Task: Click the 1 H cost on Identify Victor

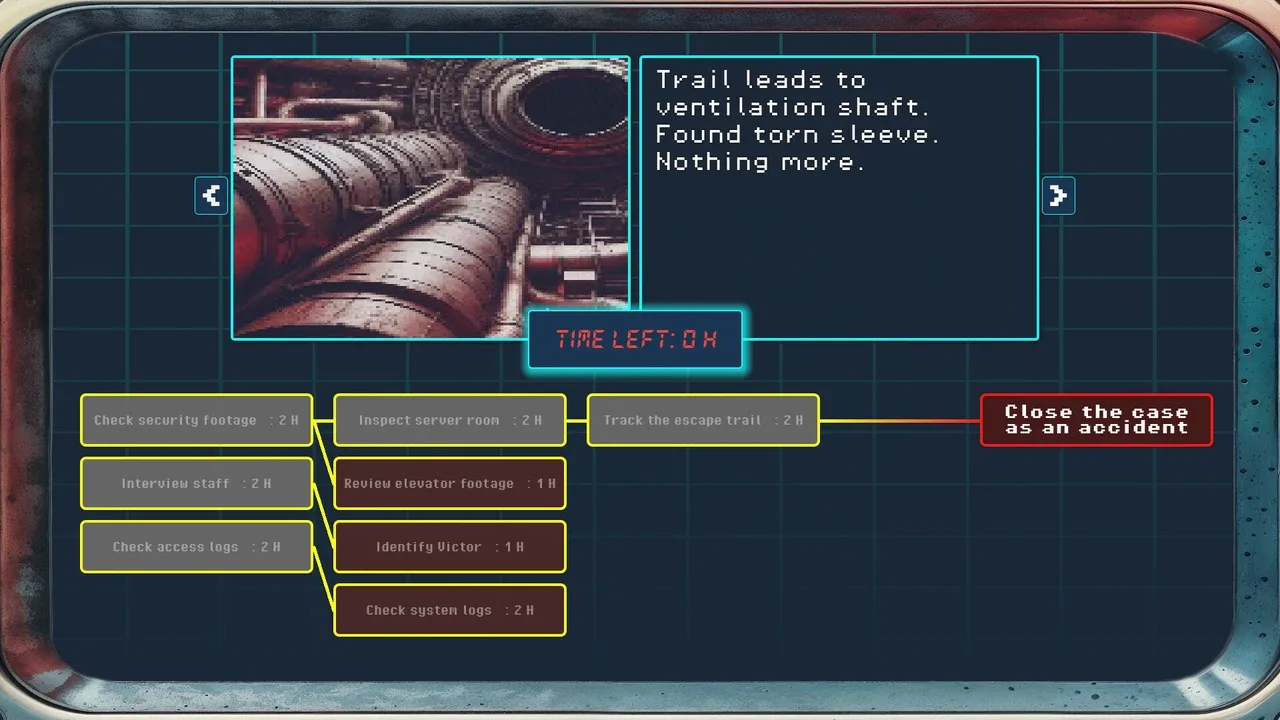Action: click(x=512, y=547)
